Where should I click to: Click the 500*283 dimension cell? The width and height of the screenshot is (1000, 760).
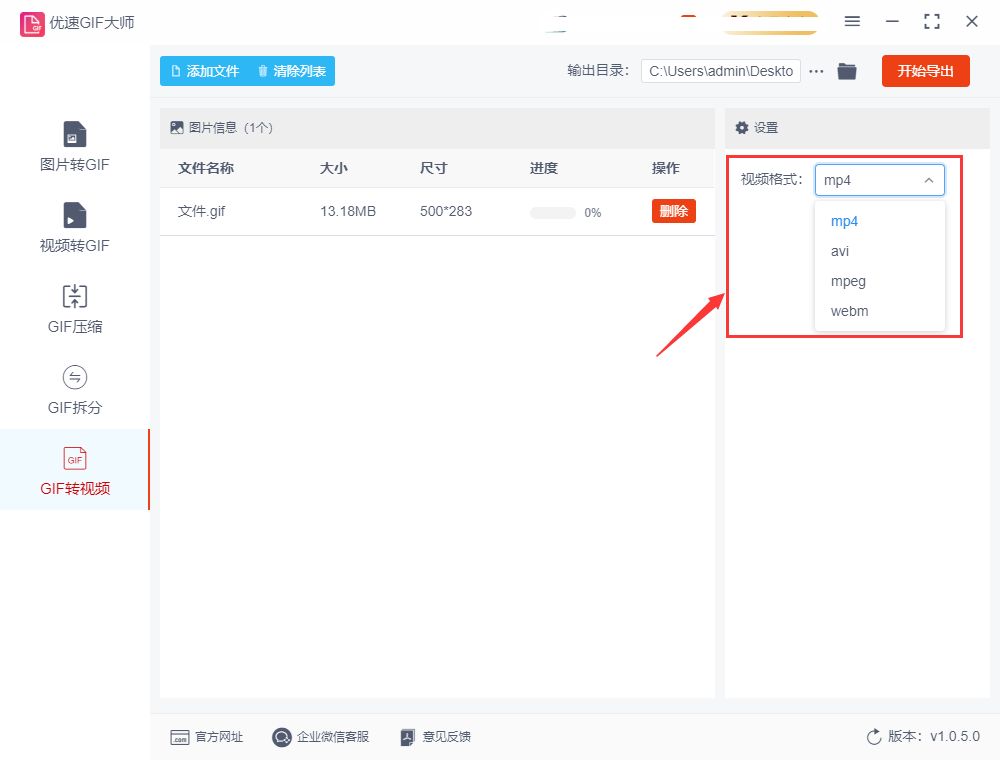[x=446, y=211]
